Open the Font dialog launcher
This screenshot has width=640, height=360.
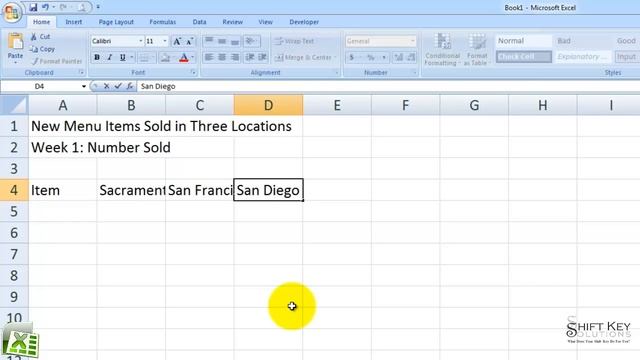click(x=193, y=73)
